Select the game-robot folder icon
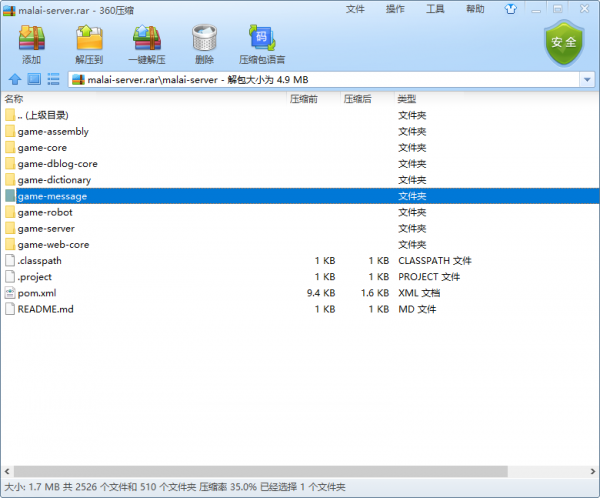The width and height of the screenshot is (600, 498). pos(10,212)
